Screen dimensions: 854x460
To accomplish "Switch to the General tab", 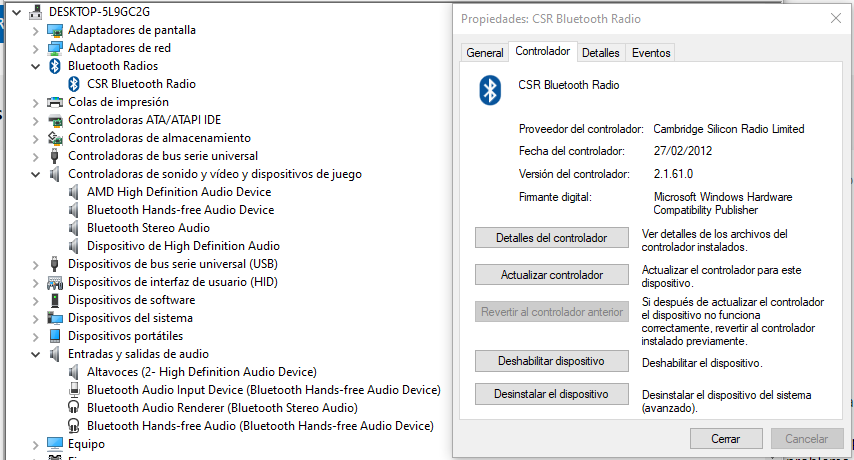I will pyautogui.click(x=485, y=53).
